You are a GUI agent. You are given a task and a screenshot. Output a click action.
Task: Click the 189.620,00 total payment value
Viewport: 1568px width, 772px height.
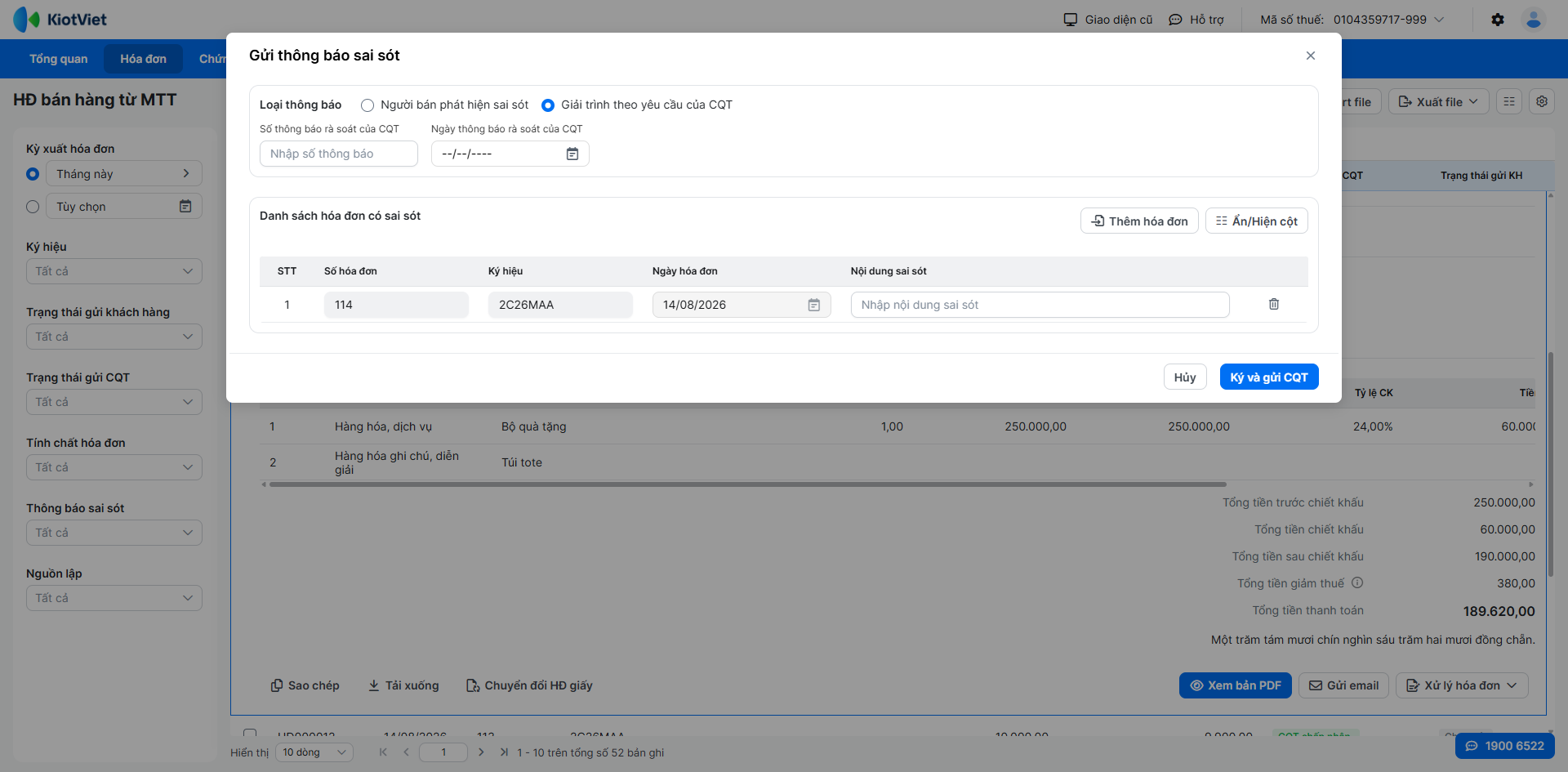(x=1499, y=611)
